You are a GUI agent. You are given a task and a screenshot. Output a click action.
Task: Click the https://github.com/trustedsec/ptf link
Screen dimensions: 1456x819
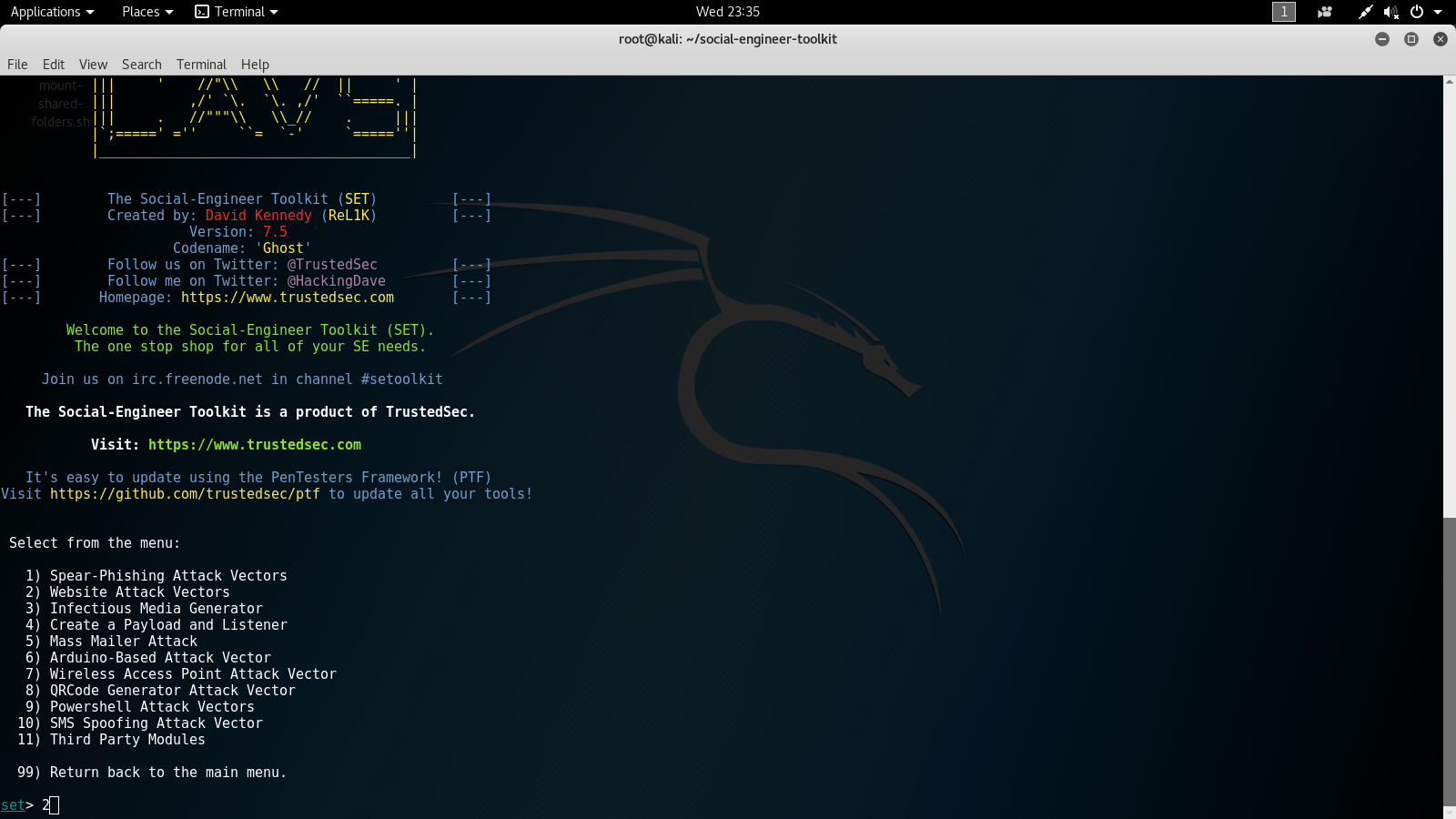(x=185, y=494)
